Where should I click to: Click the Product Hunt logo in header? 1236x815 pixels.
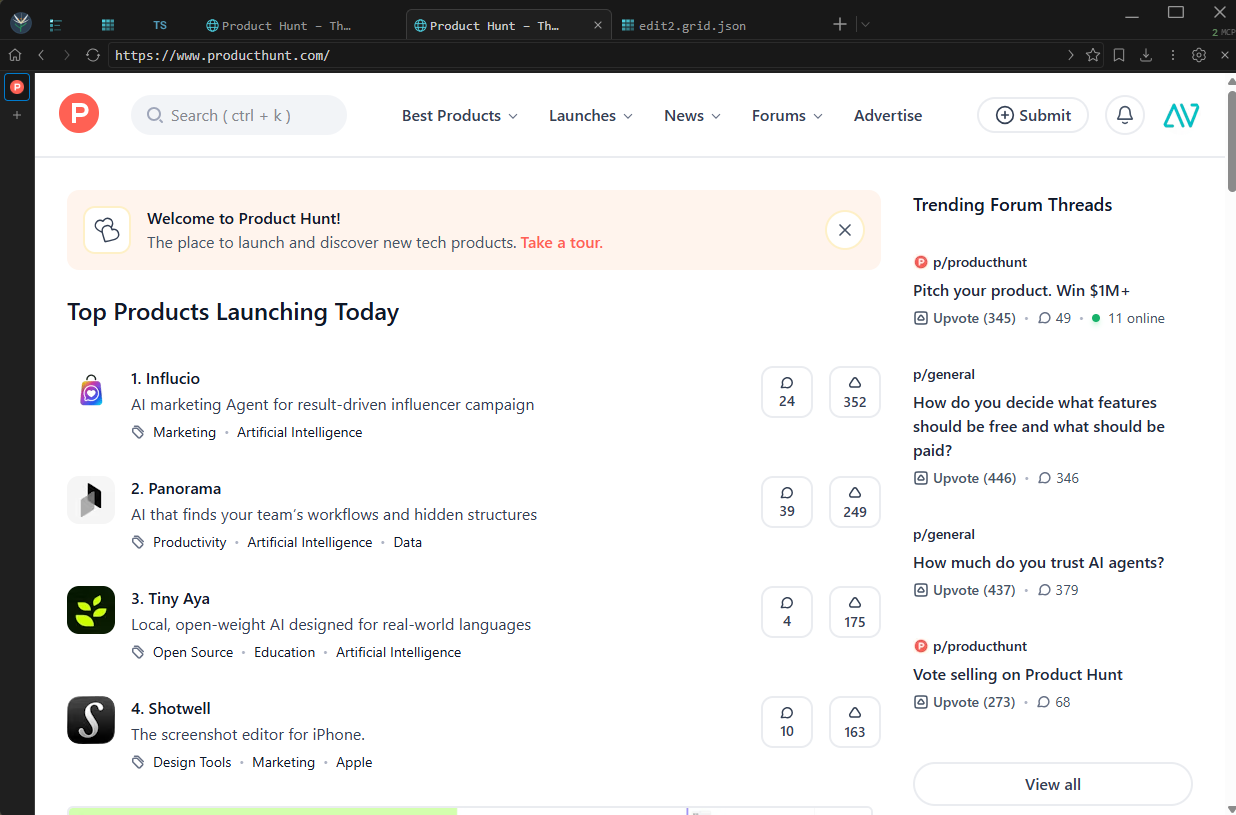click(79, 113)
